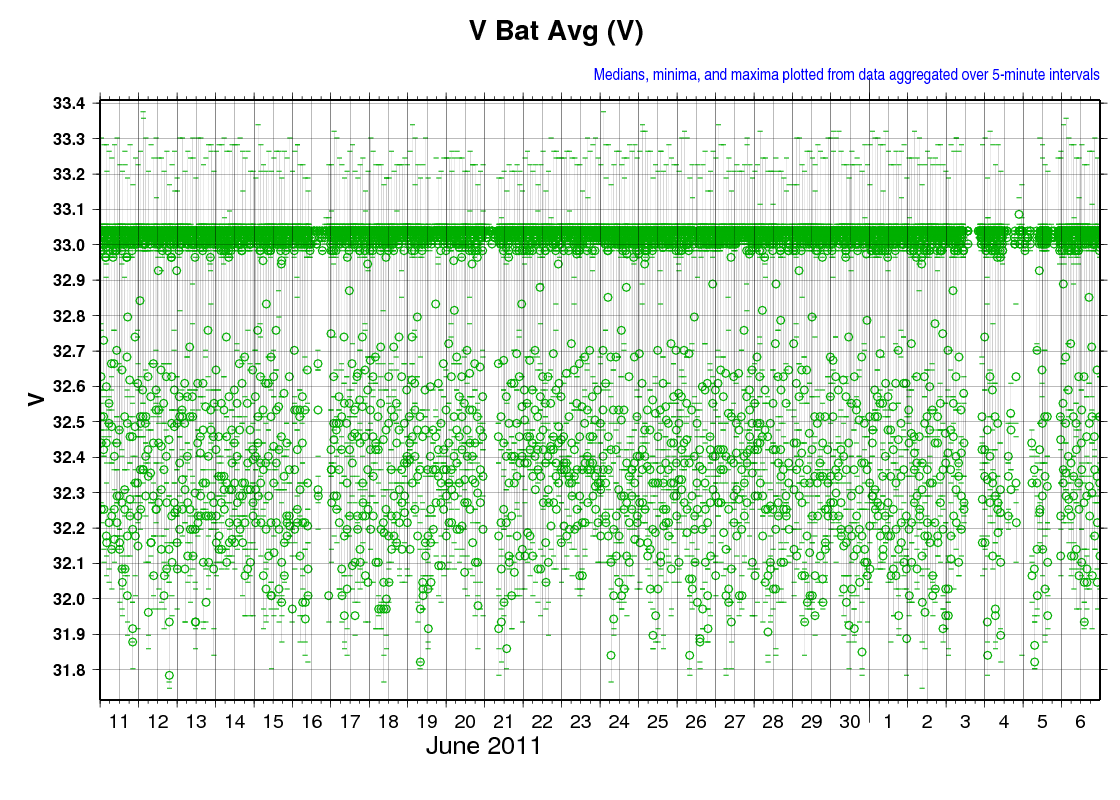Click the y-axis value 31.8
Image resolution: width=1120 pixels, height=800 pixels.
click(69, 670)
